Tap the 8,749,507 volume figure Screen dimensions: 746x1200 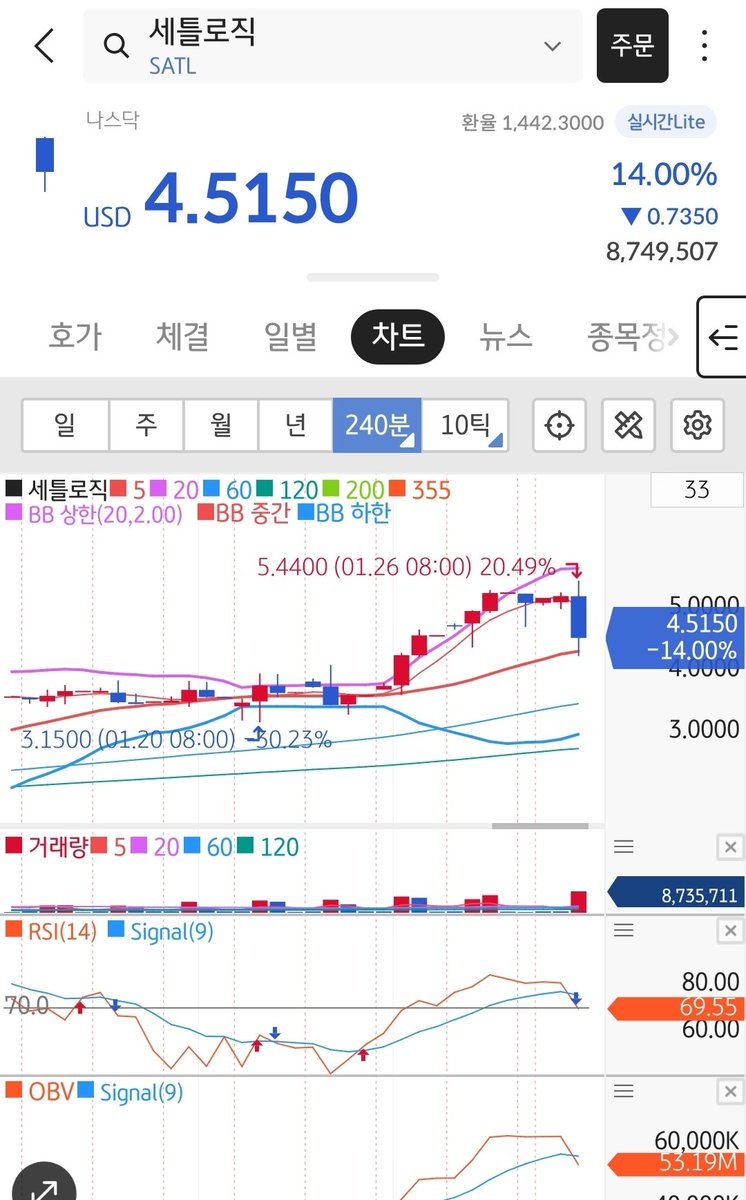click(662, 250)
